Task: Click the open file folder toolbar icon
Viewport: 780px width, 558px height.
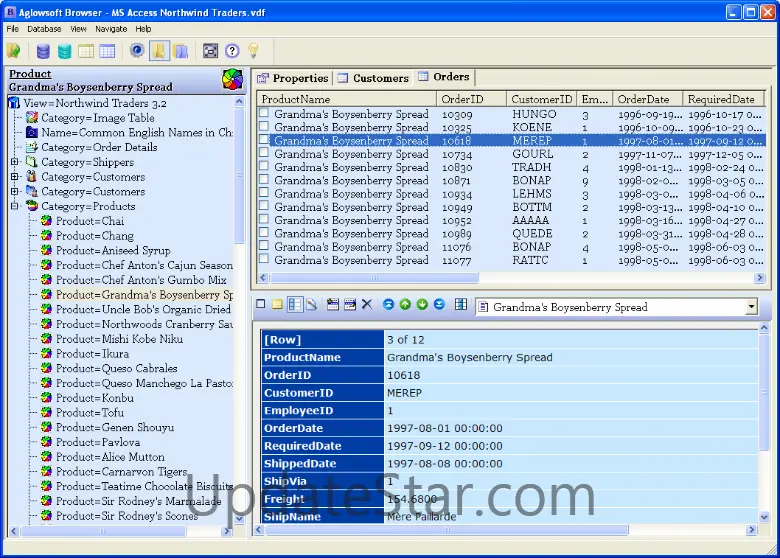Action: tap(13, 51)
